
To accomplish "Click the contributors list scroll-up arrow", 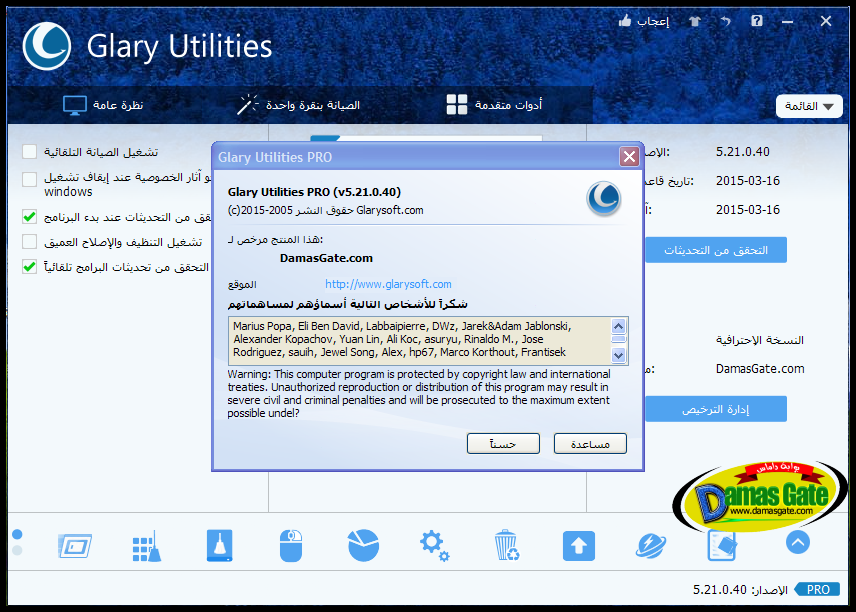I will (619, 326).
